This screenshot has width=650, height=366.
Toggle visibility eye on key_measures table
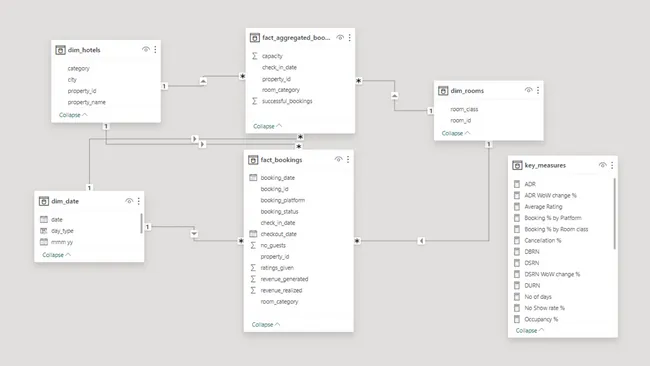pyautogui.click(x=603, y=165)
